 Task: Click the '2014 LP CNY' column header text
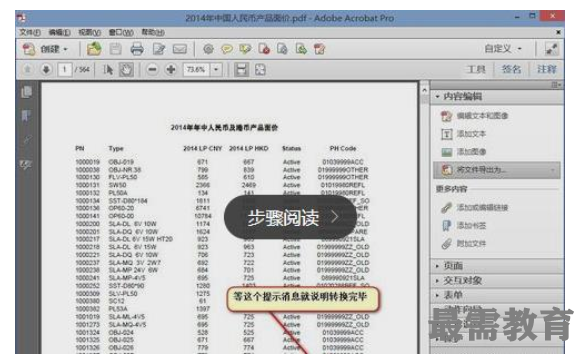[x=202, y=148]
